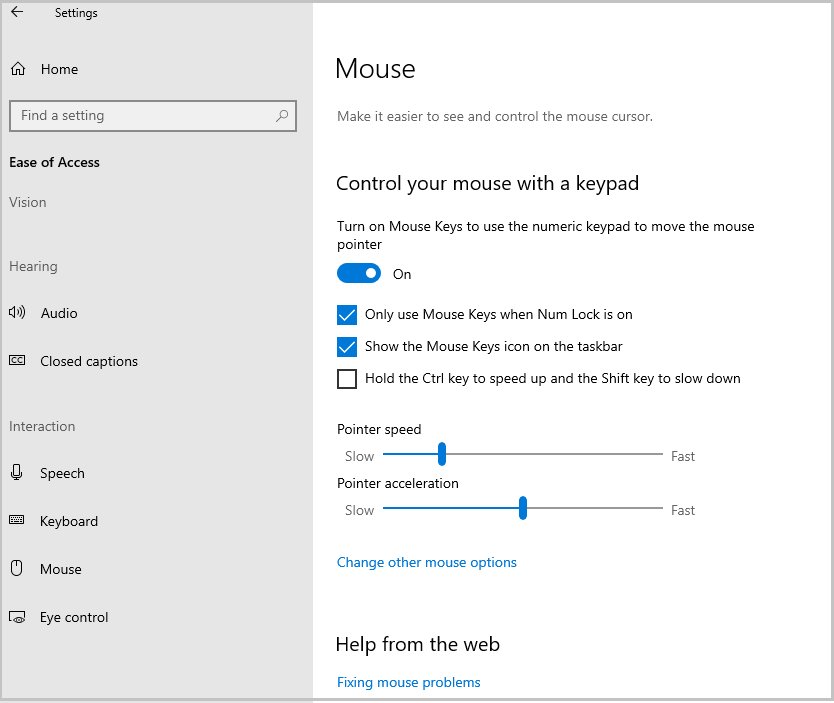Open the Home icon in the sidebar
834x703 pixels.
18,69
